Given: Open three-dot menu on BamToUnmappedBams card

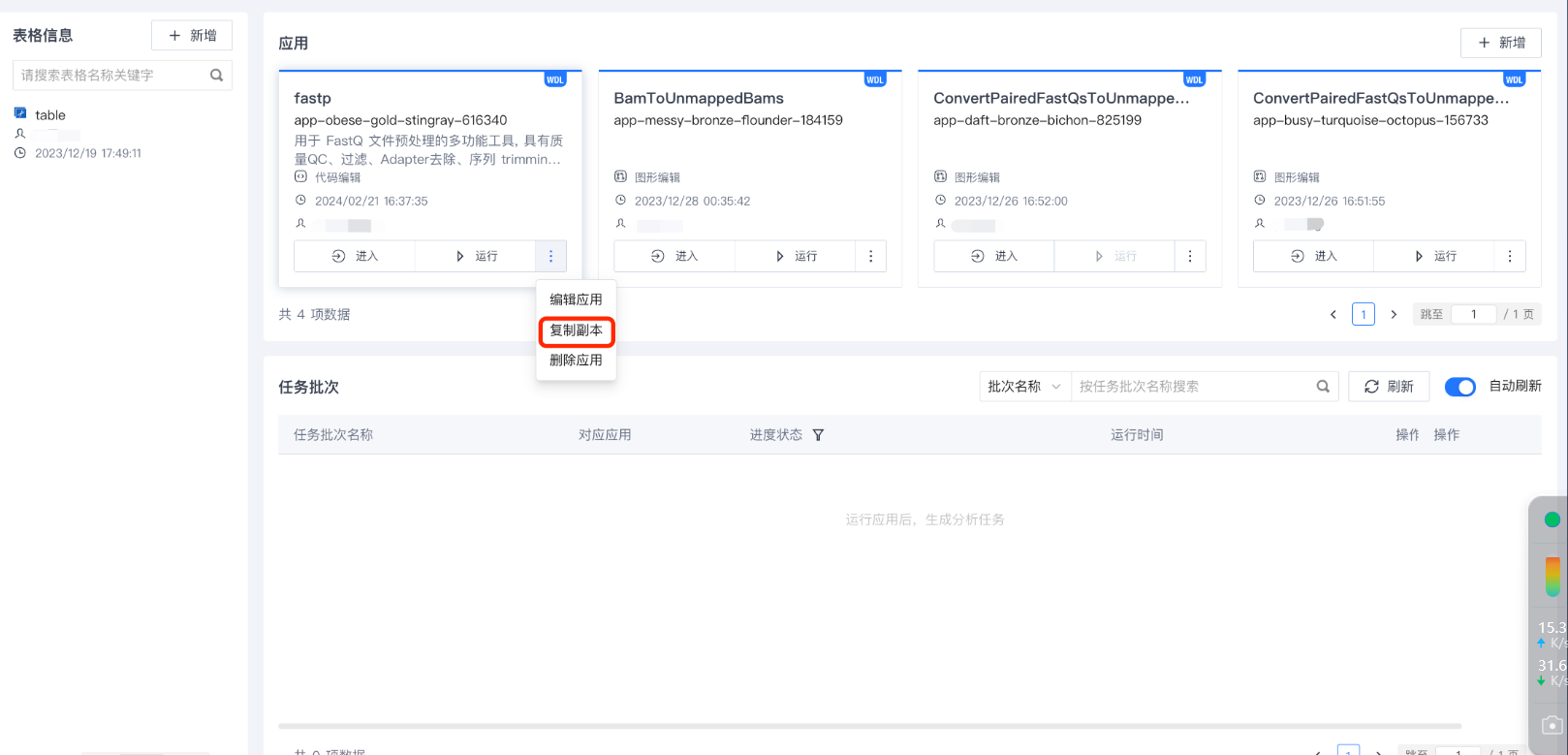Looking at the screenshot, I should (870, 256).
